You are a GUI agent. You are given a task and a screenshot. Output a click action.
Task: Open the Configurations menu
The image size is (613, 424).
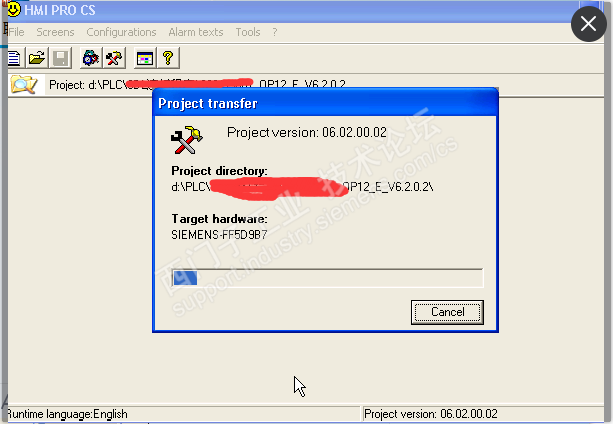pos(121,32)
